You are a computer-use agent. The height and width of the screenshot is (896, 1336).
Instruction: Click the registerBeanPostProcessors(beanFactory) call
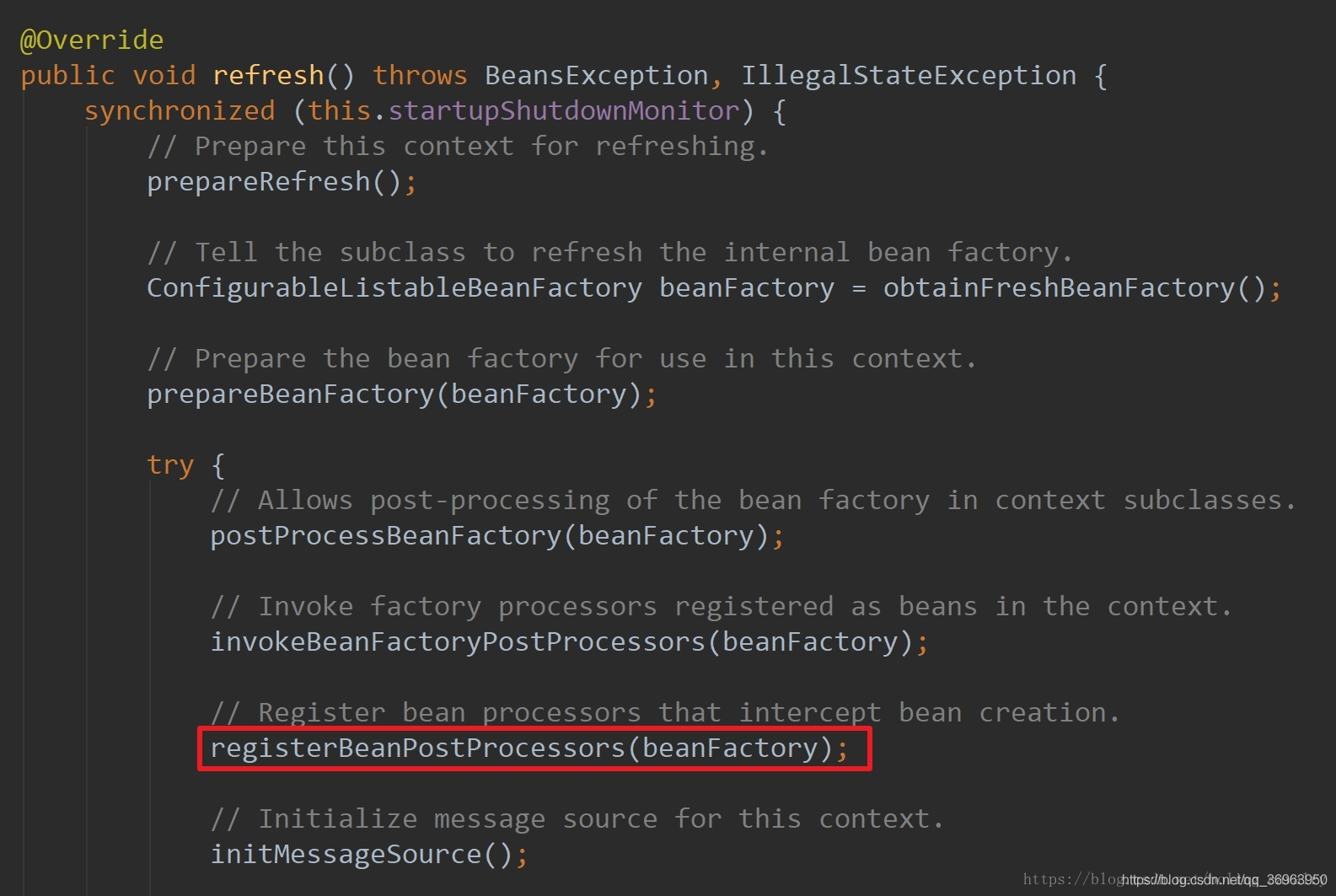522,748
